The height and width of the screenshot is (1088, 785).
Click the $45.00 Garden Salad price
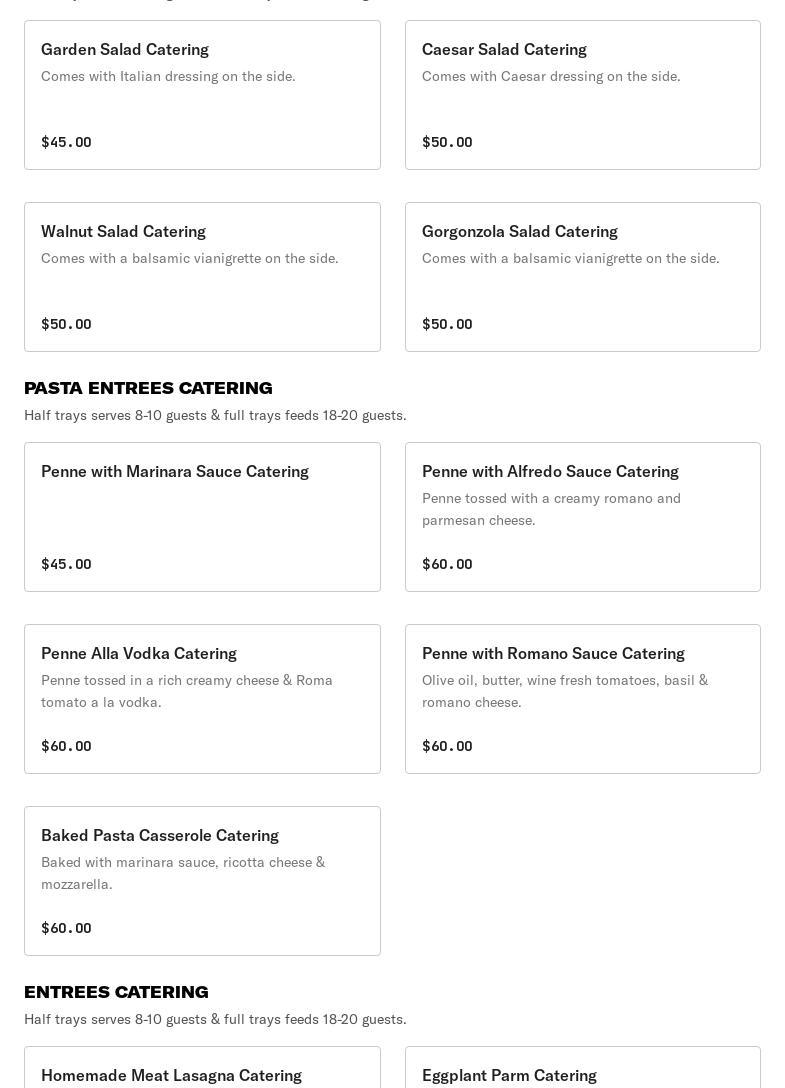pyautogui.click(x=66, y=142)
